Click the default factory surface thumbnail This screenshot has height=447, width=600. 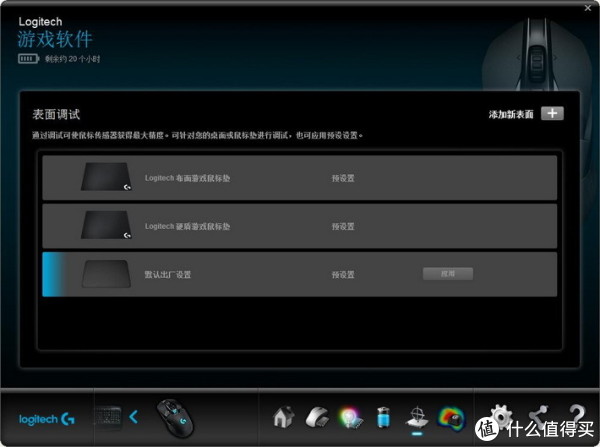pos(106,274)
